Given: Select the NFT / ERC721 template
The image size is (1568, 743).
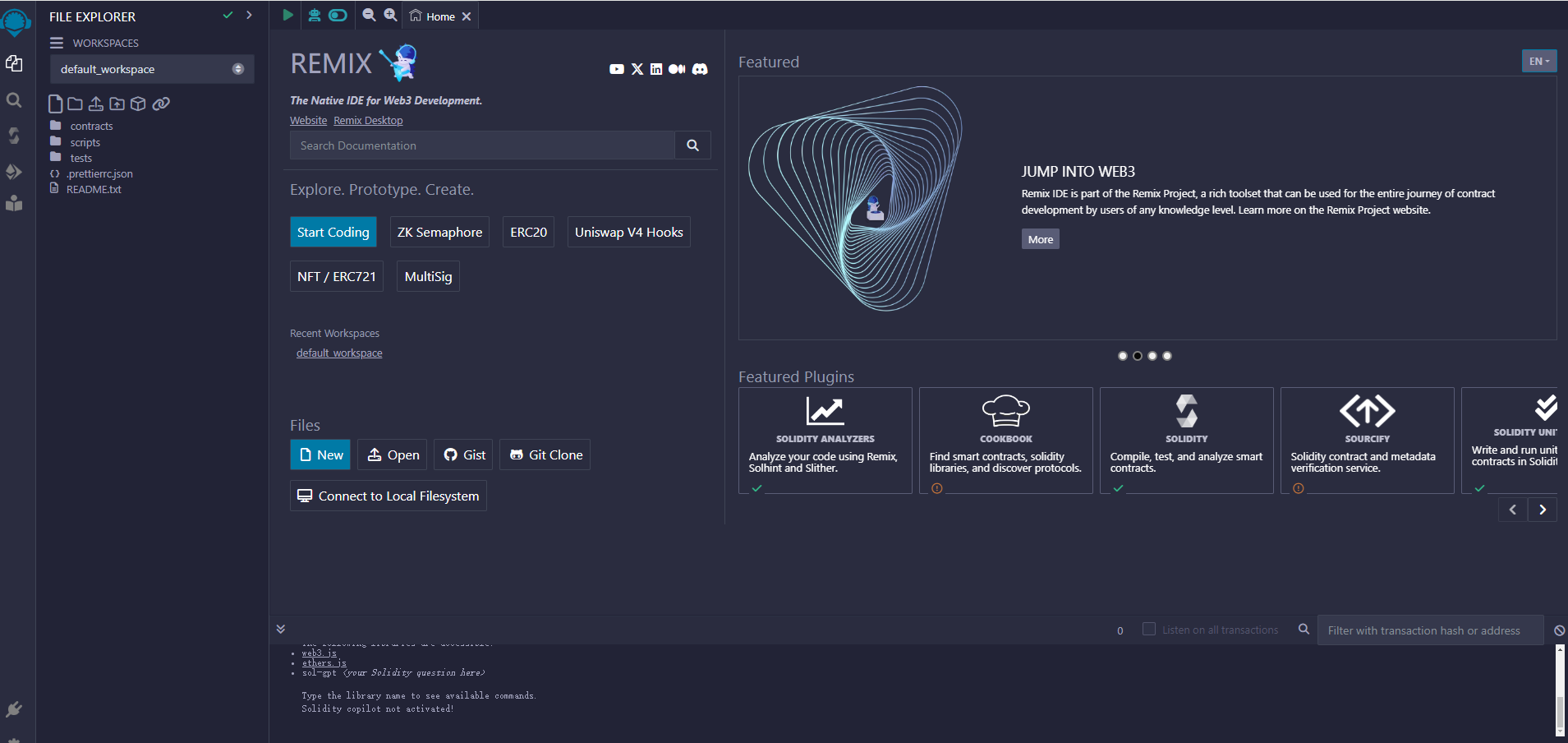Looking at the screenshot, I should 337,276.
